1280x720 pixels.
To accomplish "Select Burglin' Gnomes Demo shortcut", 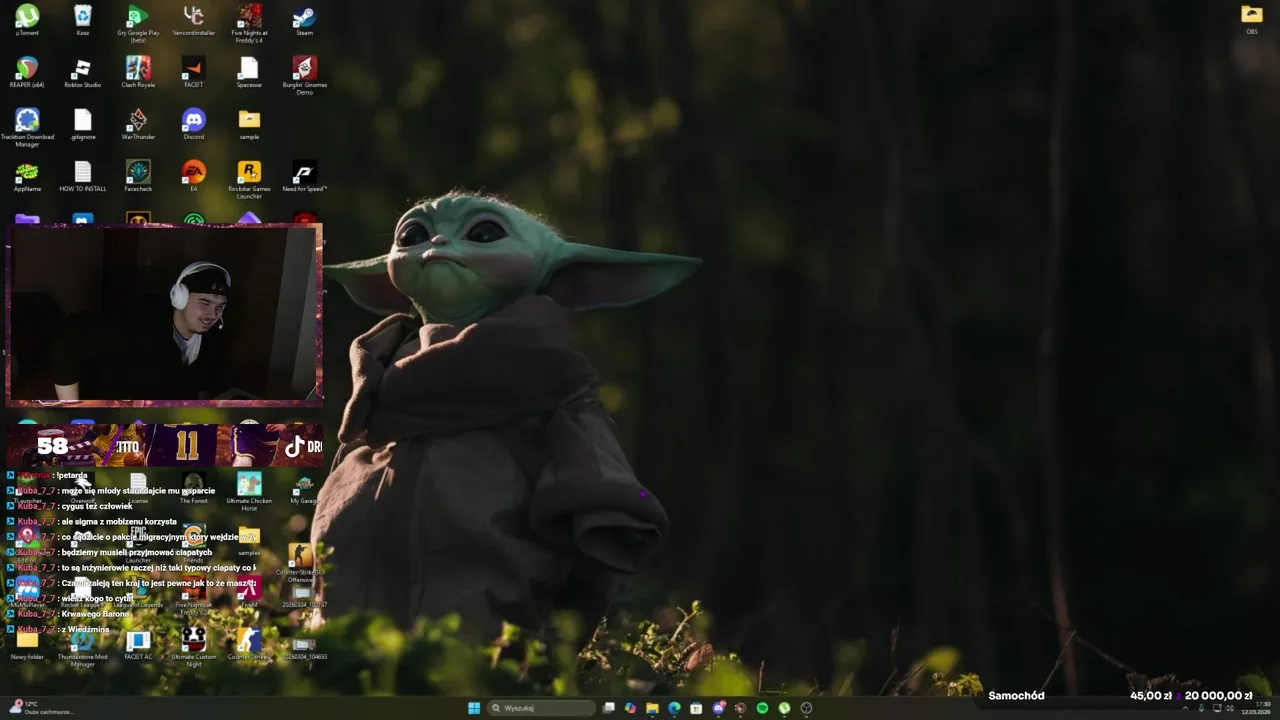I will click(x=305, y=75).
